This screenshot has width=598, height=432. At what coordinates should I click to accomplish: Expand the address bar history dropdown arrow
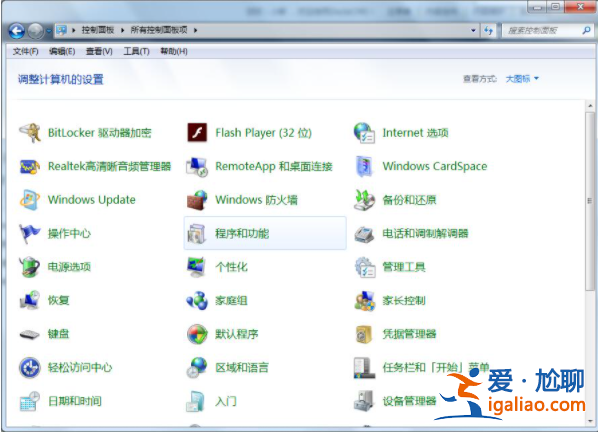coord(473,30)
